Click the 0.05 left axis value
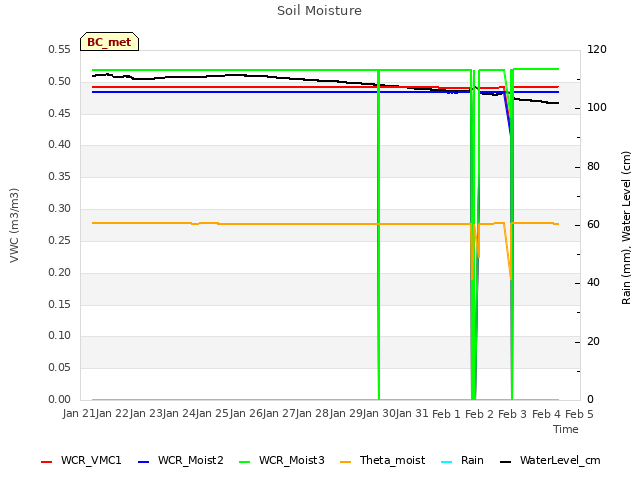The image size is (640, 480). 59,368
